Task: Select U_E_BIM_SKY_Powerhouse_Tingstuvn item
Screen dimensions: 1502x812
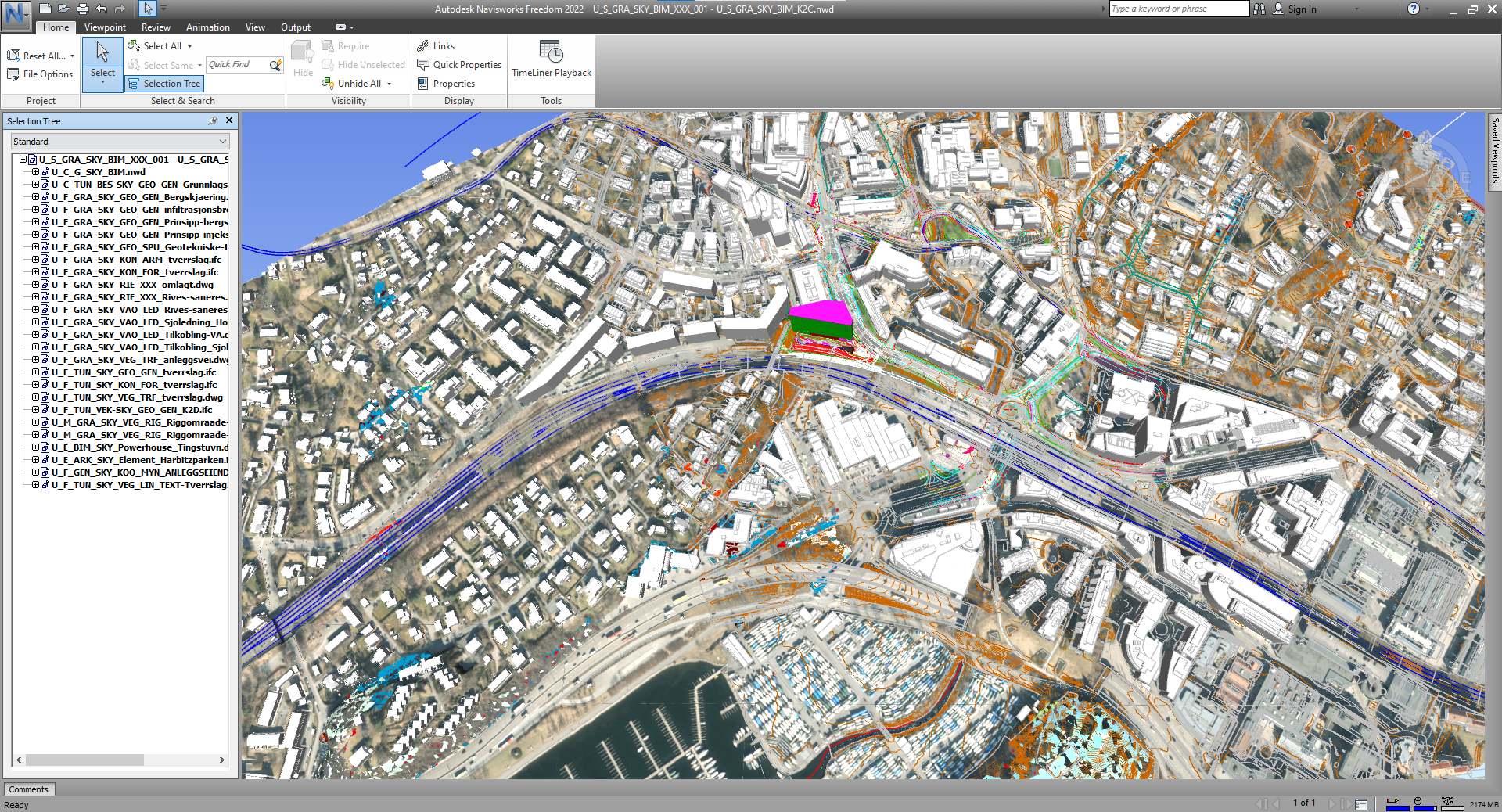Action: [140, 447]
